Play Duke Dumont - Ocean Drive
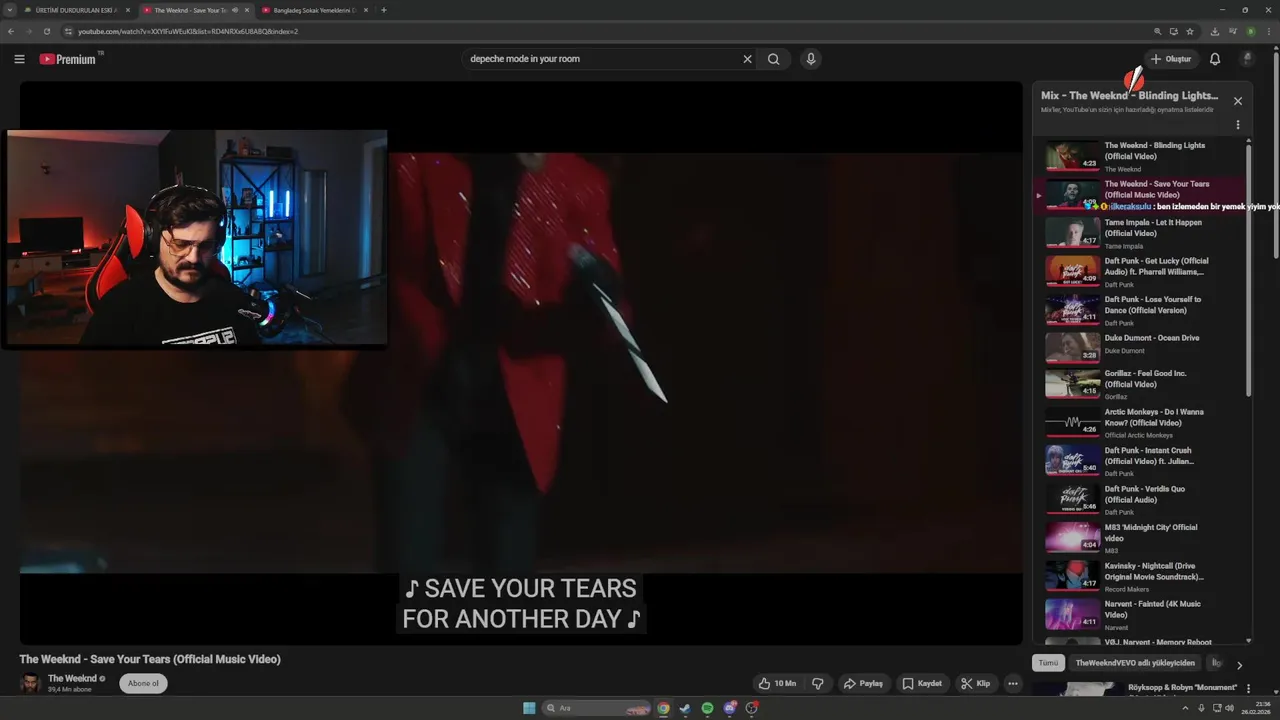This screenshot has height=720, width=1280. pyautogui.click(x=1139, y=348)
